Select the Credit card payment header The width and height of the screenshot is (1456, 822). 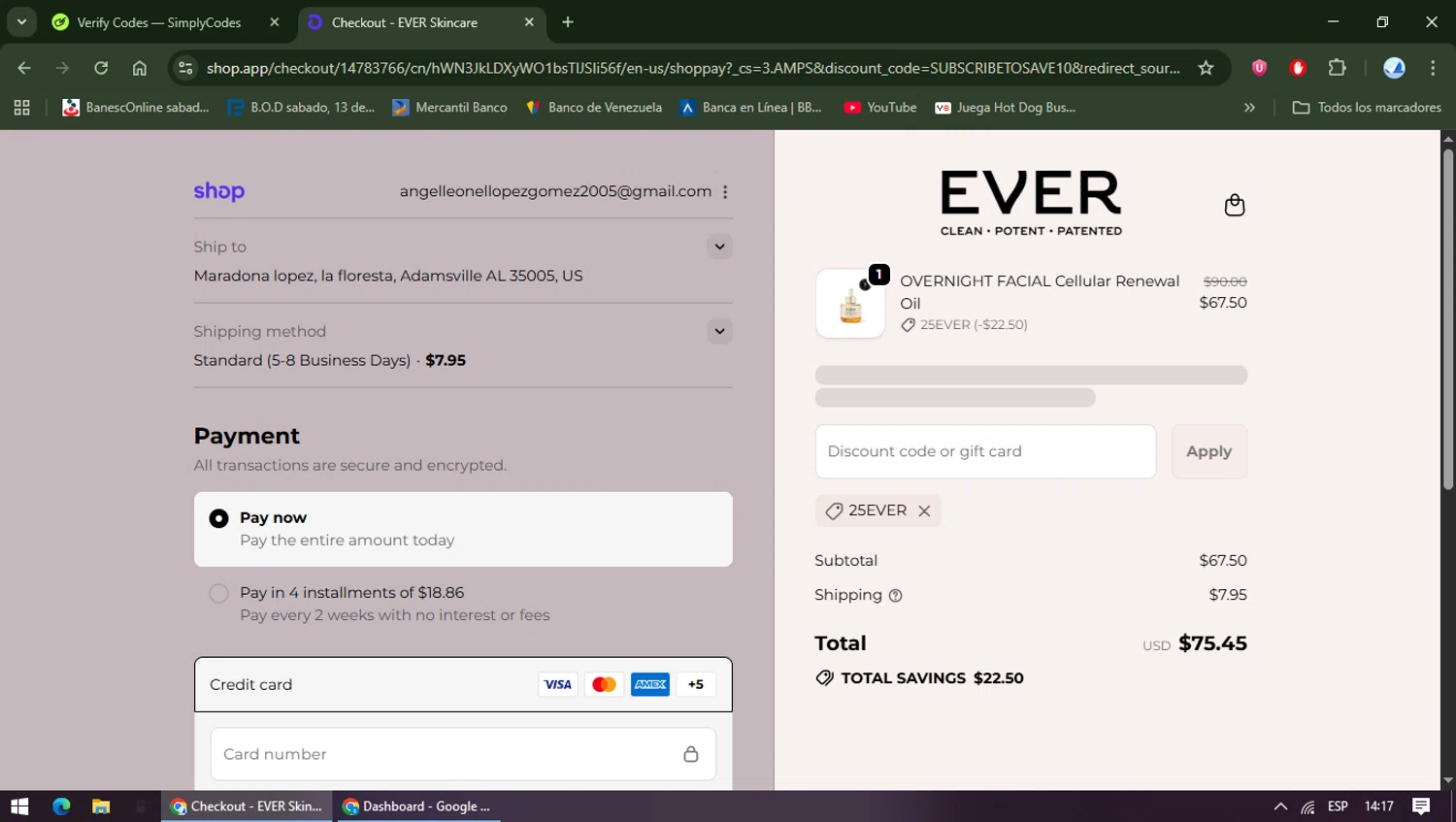(x=463, y=684)
